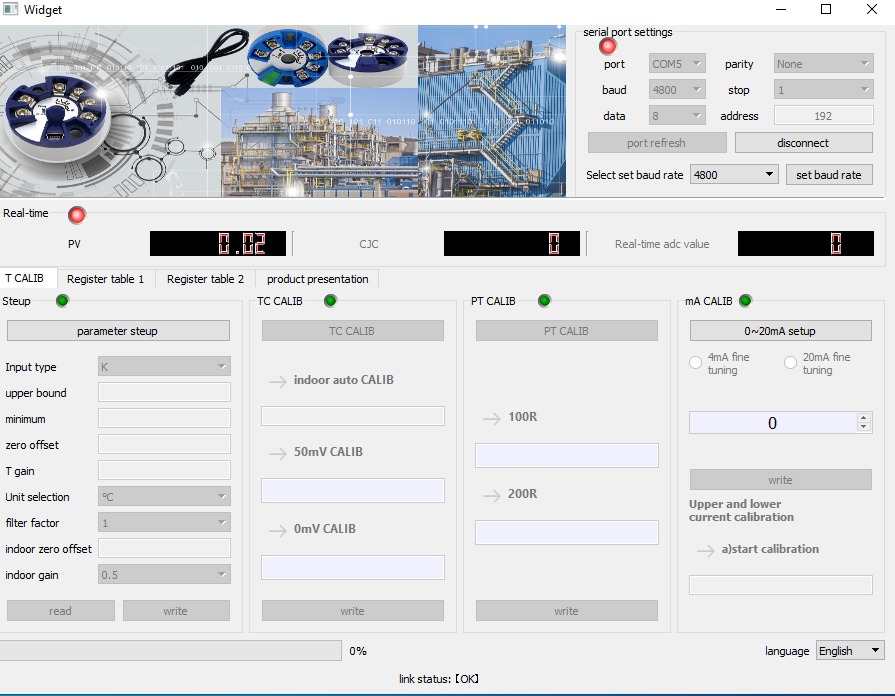
Task: Click the Widget app icon in title bar
Action: tap(10, 9)
